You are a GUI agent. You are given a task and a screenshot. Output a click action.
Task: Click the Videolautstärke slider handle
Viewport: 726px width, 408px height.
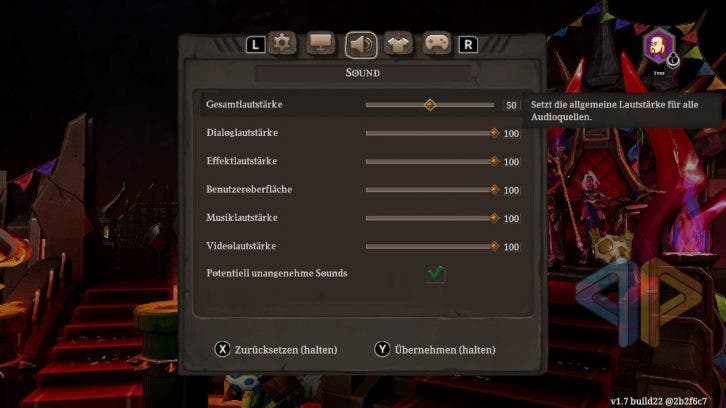coord(494,246)
